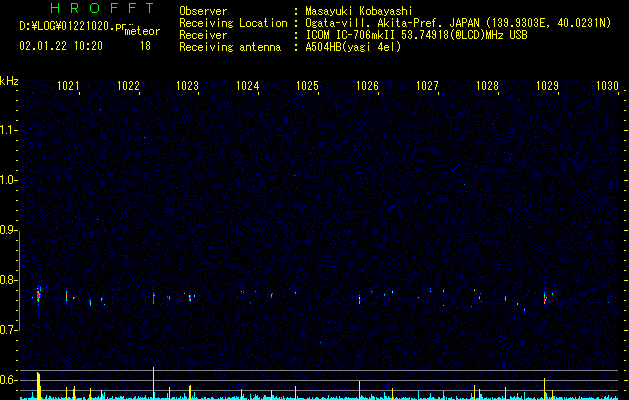The height and width of the screenshot is (400, 629).
Task: Click the Observer label
Action: click(203, 11)
